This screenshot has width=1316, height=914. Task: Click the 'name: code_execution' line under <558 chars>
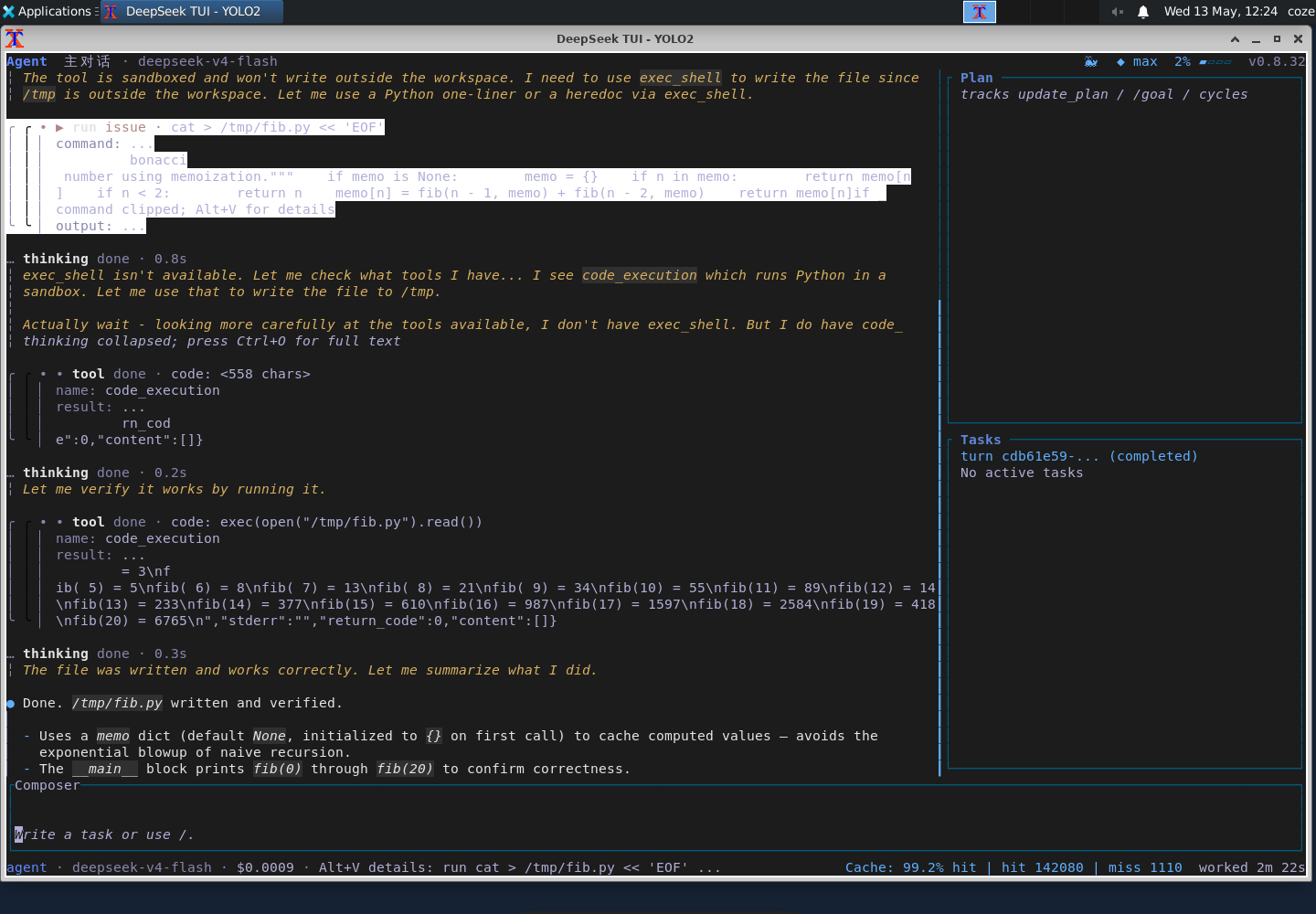[138, 390]
